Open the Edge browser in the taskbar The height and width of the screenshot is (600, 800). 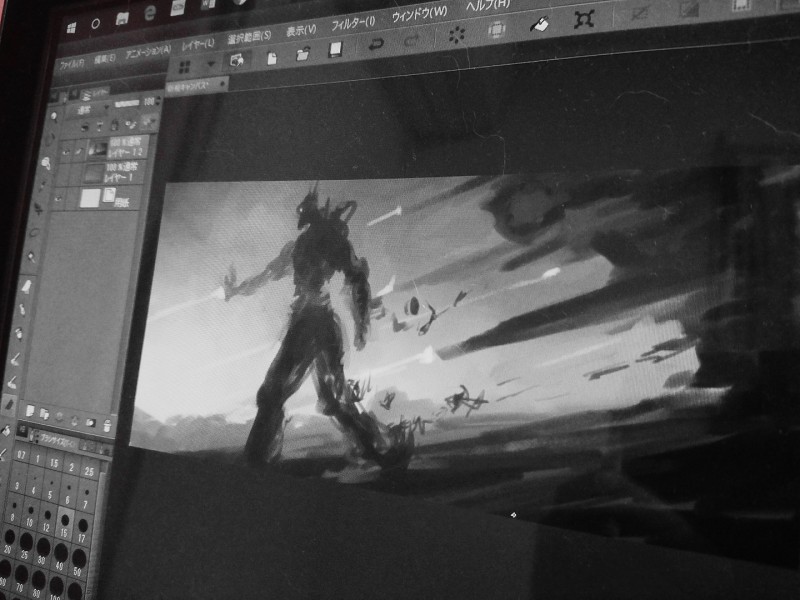coord(149,14)
